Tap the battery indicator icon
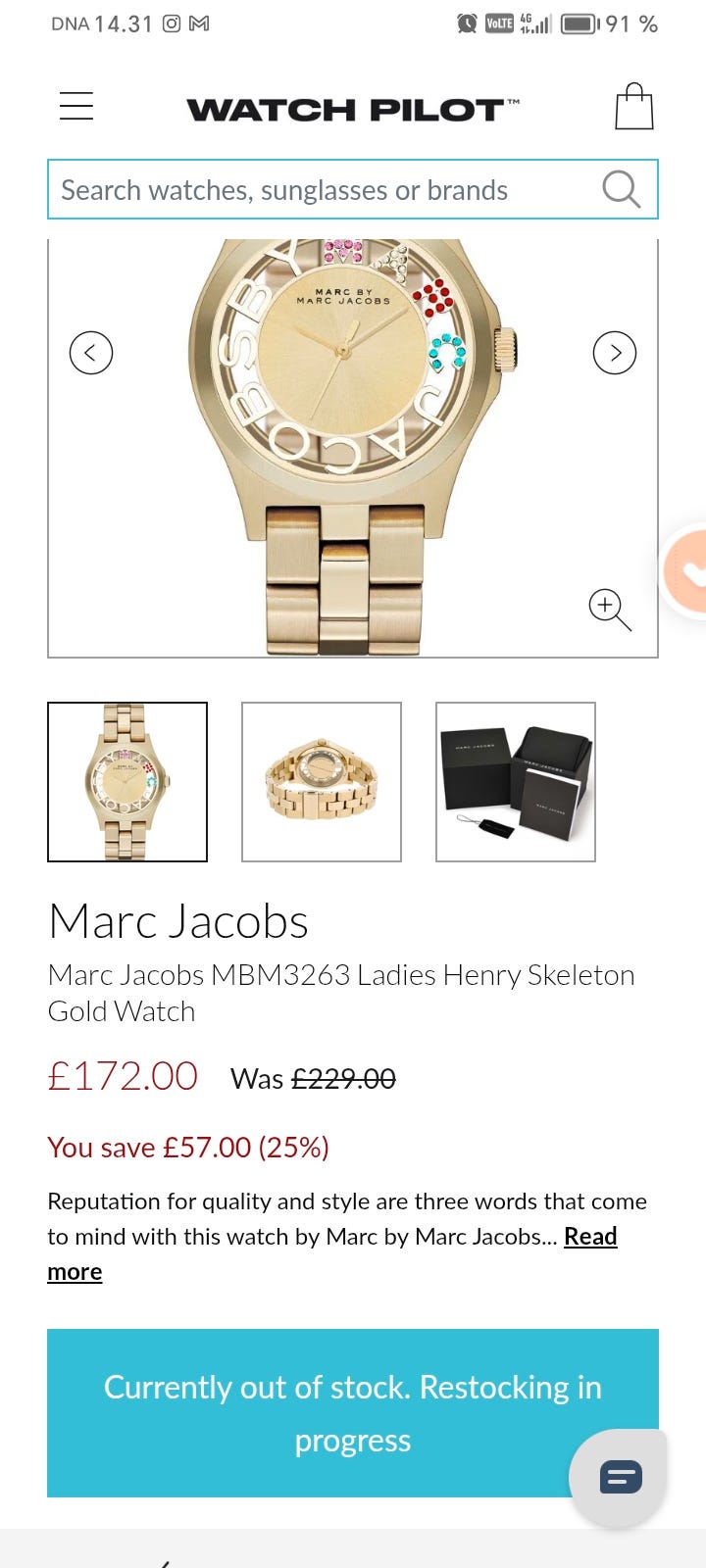The height and width of the screenshot is (1568, 706). (580, 24)
